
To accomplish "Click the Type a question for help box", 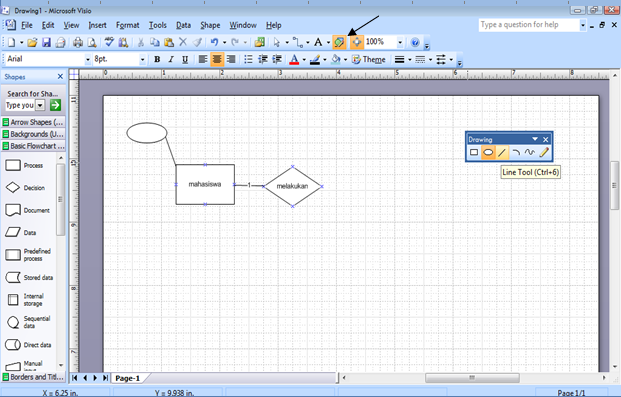I will point(529,25).
